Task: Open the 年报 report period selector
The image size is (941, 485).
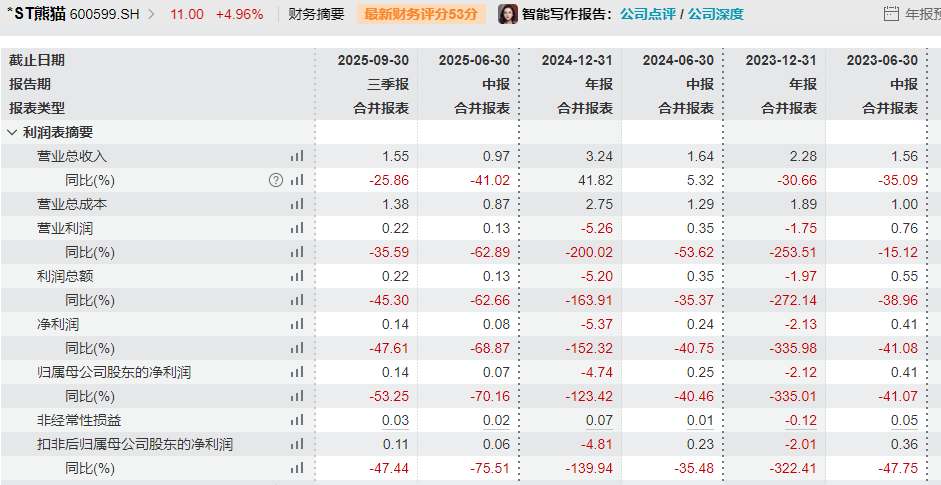Action: click(921, 14)
